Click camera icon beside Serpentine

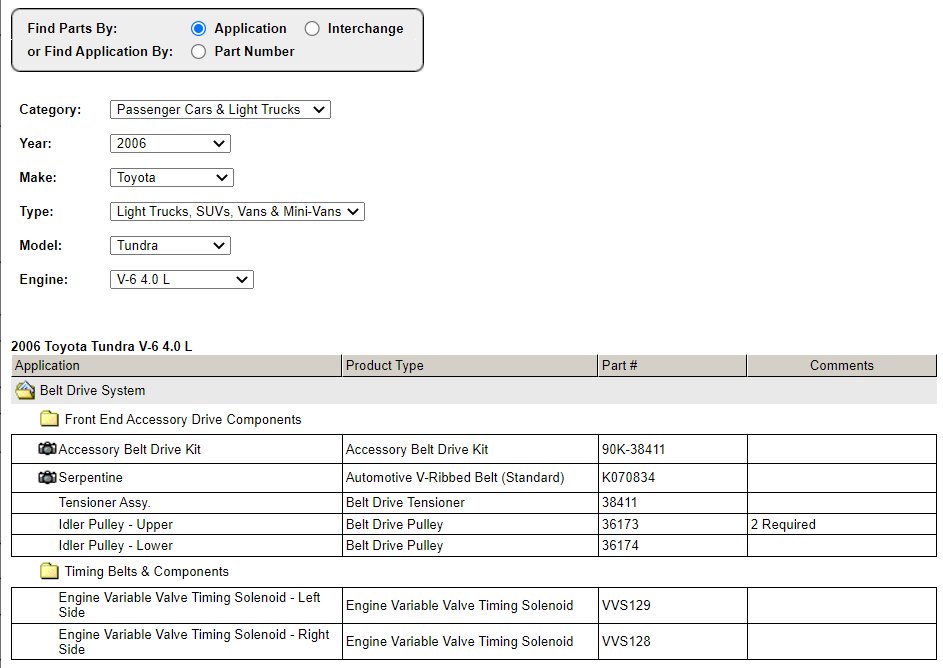coord(48,477)
